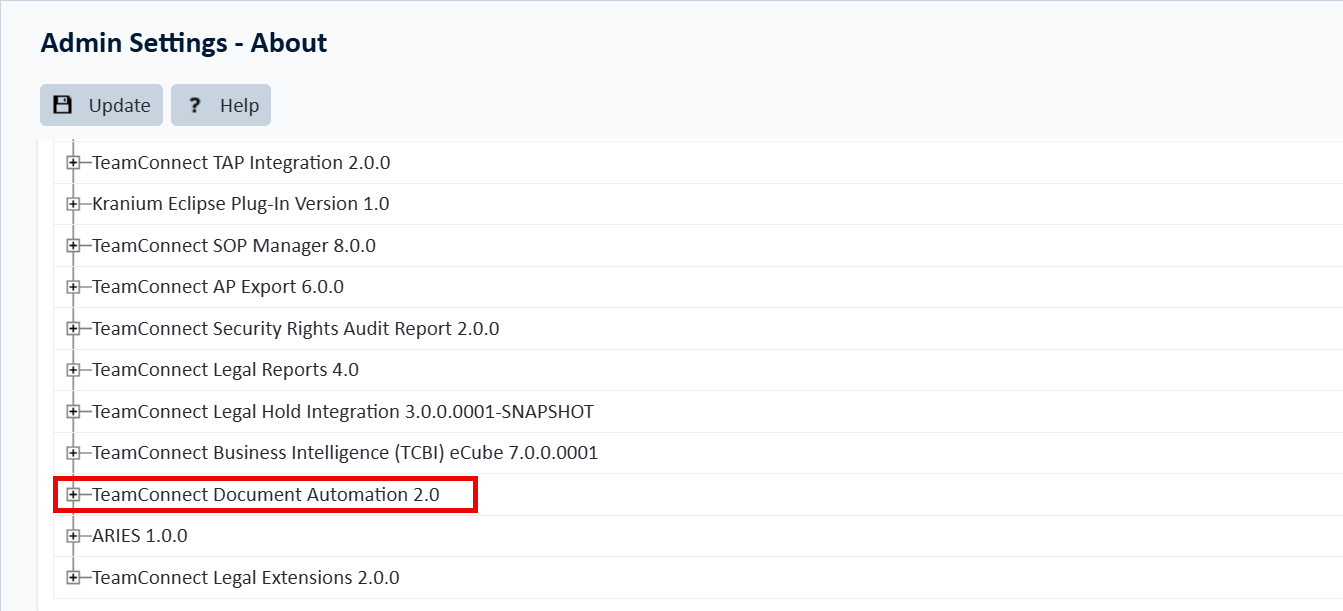The height and width of the screenshot is (611, 1343).
Task: Select the ARIES 1.0.0 entry
Action: (140, 536)
